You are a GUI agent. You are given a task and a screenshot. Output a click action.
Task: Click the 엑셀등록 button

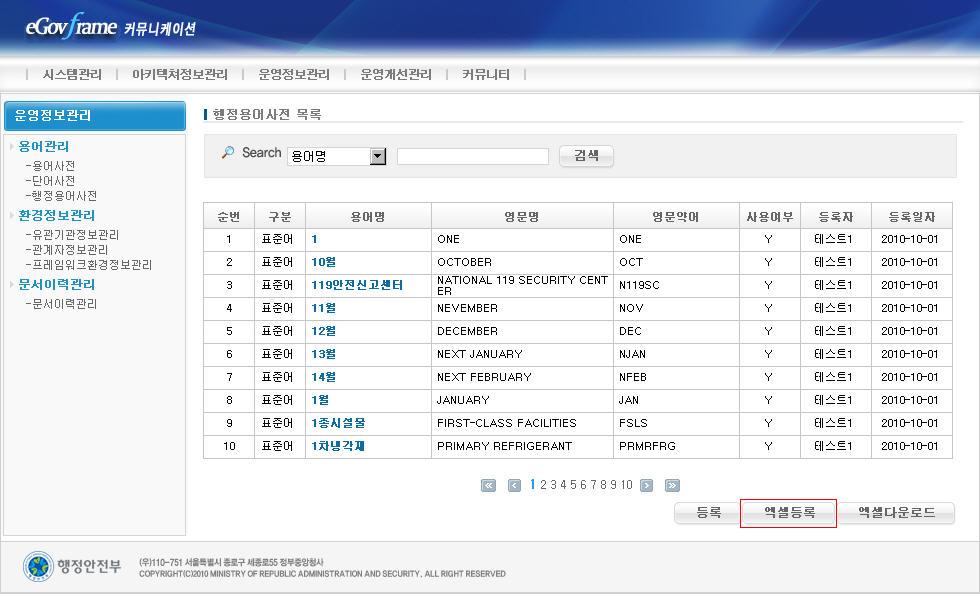(789, 513)
